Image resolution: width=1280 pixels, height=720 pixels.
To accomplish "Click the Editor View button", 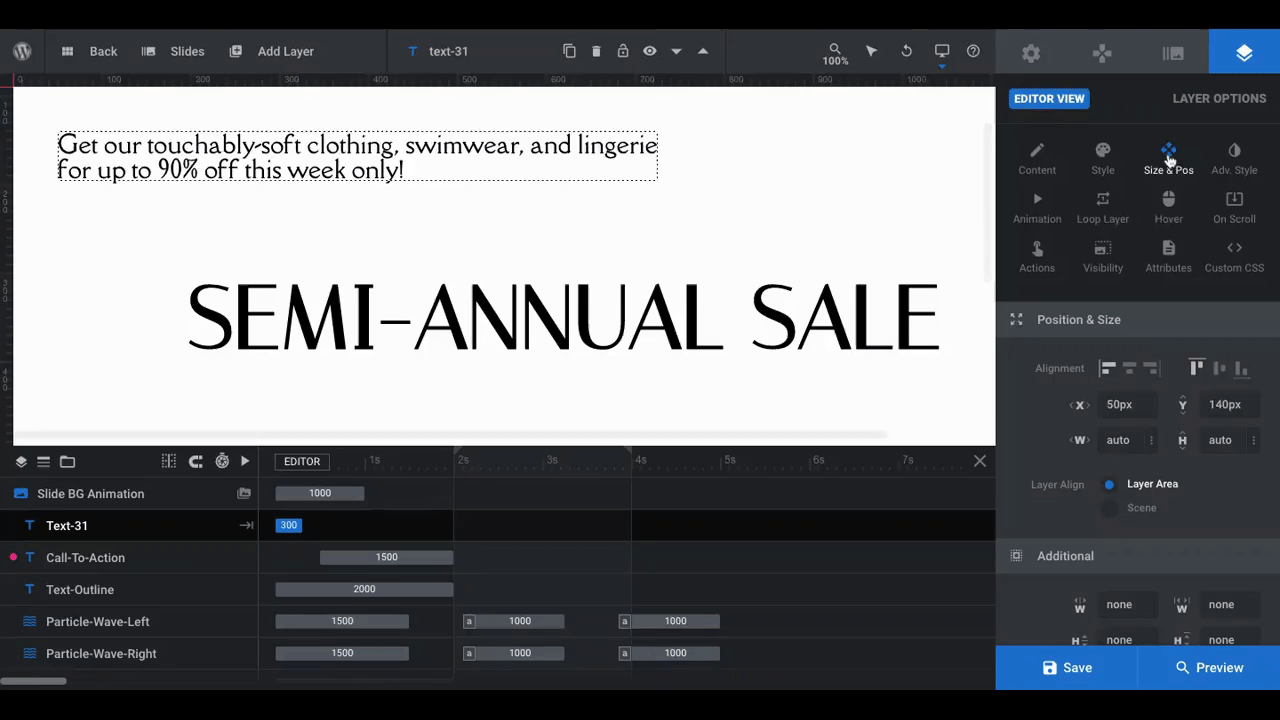I will 1049,98.
